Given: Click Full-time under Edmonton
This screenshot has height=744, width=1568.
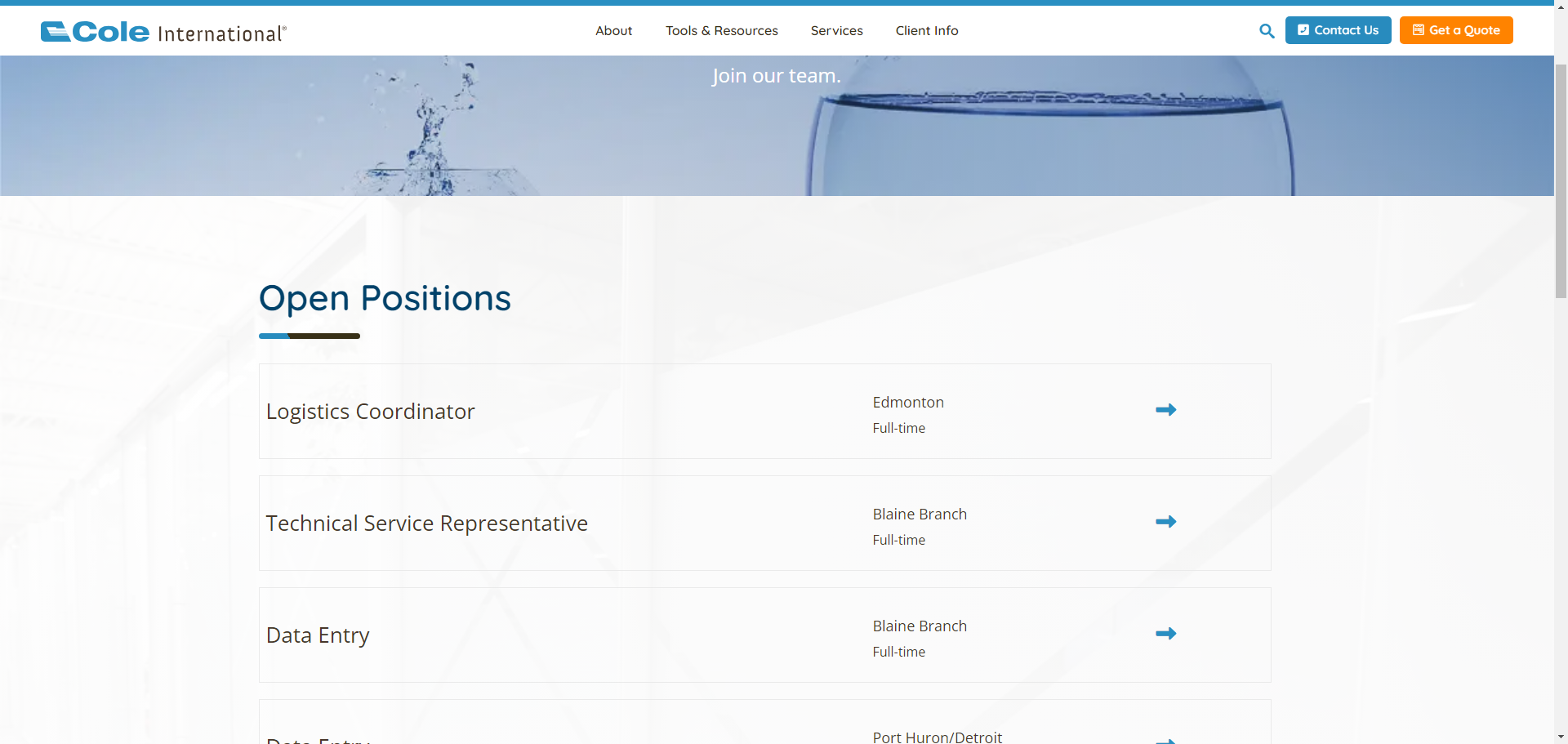Looking at the screenshot, I should click(898, 428).
